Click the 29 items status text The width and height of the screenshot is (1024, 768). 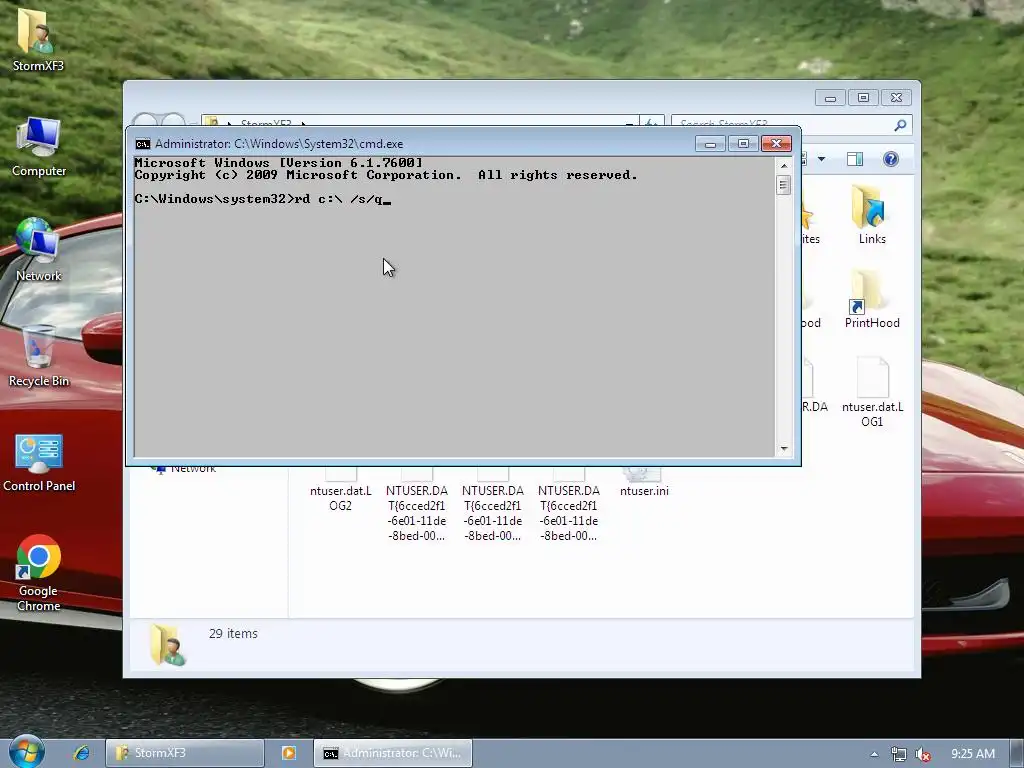click(x=233, y=633)
